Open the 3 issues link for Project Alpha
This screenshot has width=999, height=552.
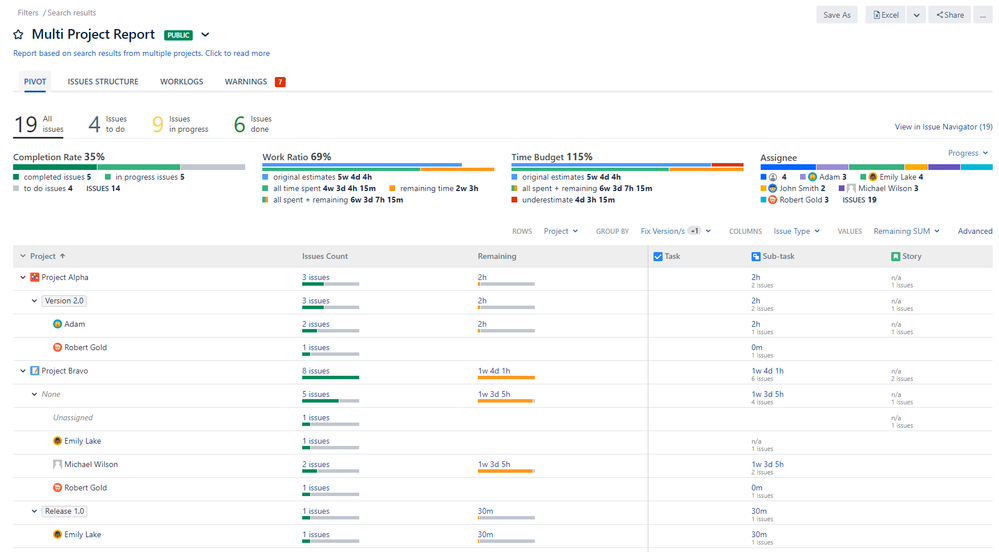pyautogui.click(x=316, y=277)
